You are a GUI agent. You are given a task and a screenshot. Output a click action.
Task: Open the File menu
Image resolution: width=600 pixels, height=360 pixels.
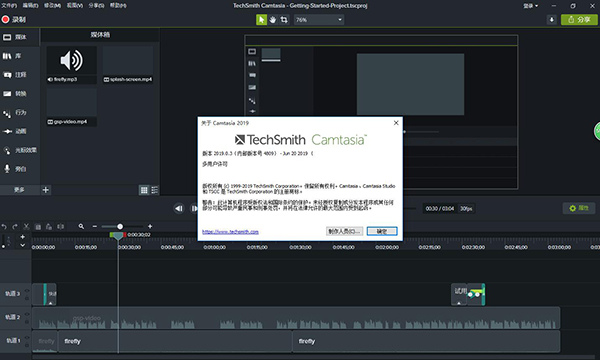[x=9, y=5]
